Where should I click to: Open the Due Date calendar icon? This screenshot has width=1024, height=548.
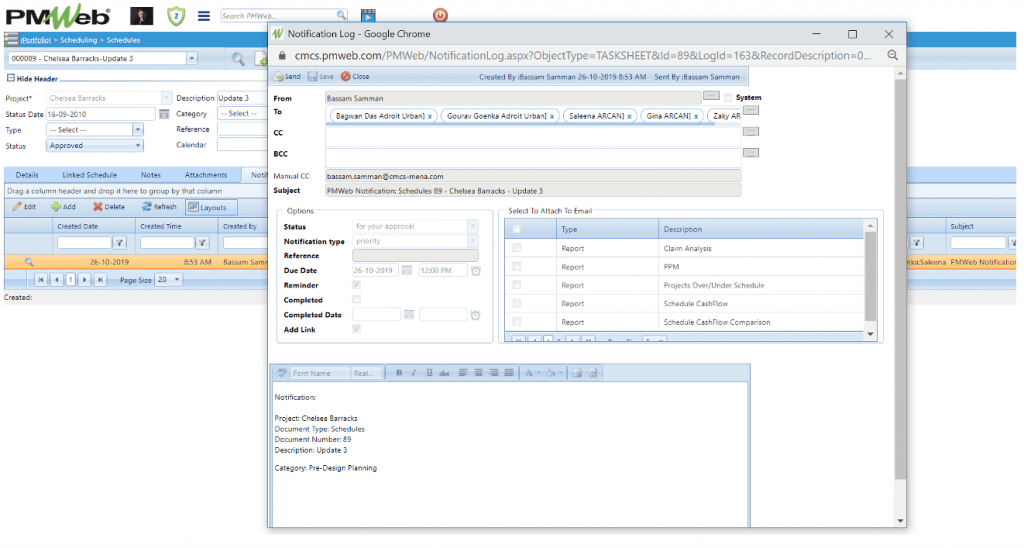point(407,270)
